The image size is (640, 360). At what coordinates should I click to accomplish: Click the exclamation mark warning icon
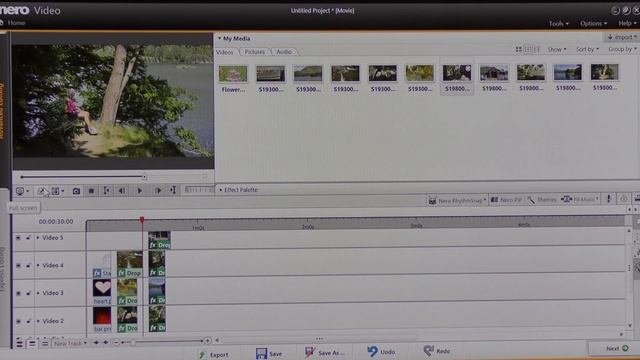pyautogui.click(x=609, y=199)
